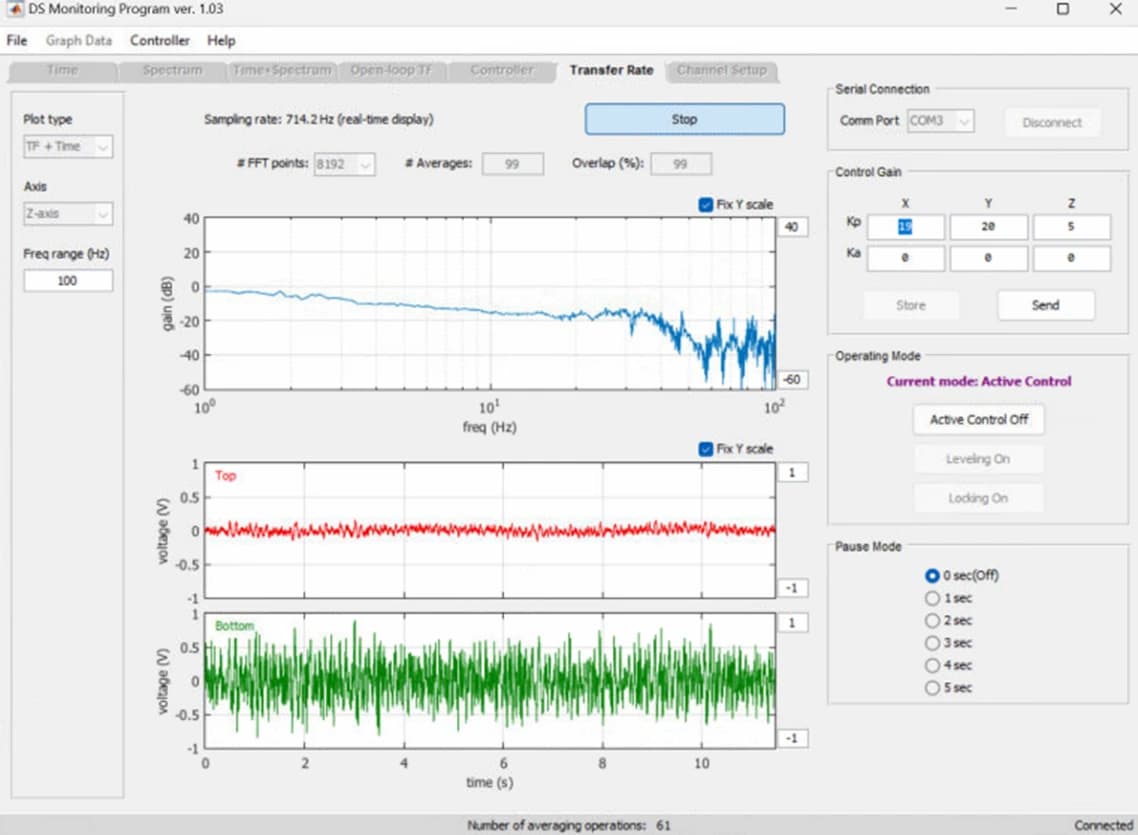Image resolution: width=1138 pixels, height=835 pixels.
Task: Click Bottom plot upper limit field
Action: 793,623
